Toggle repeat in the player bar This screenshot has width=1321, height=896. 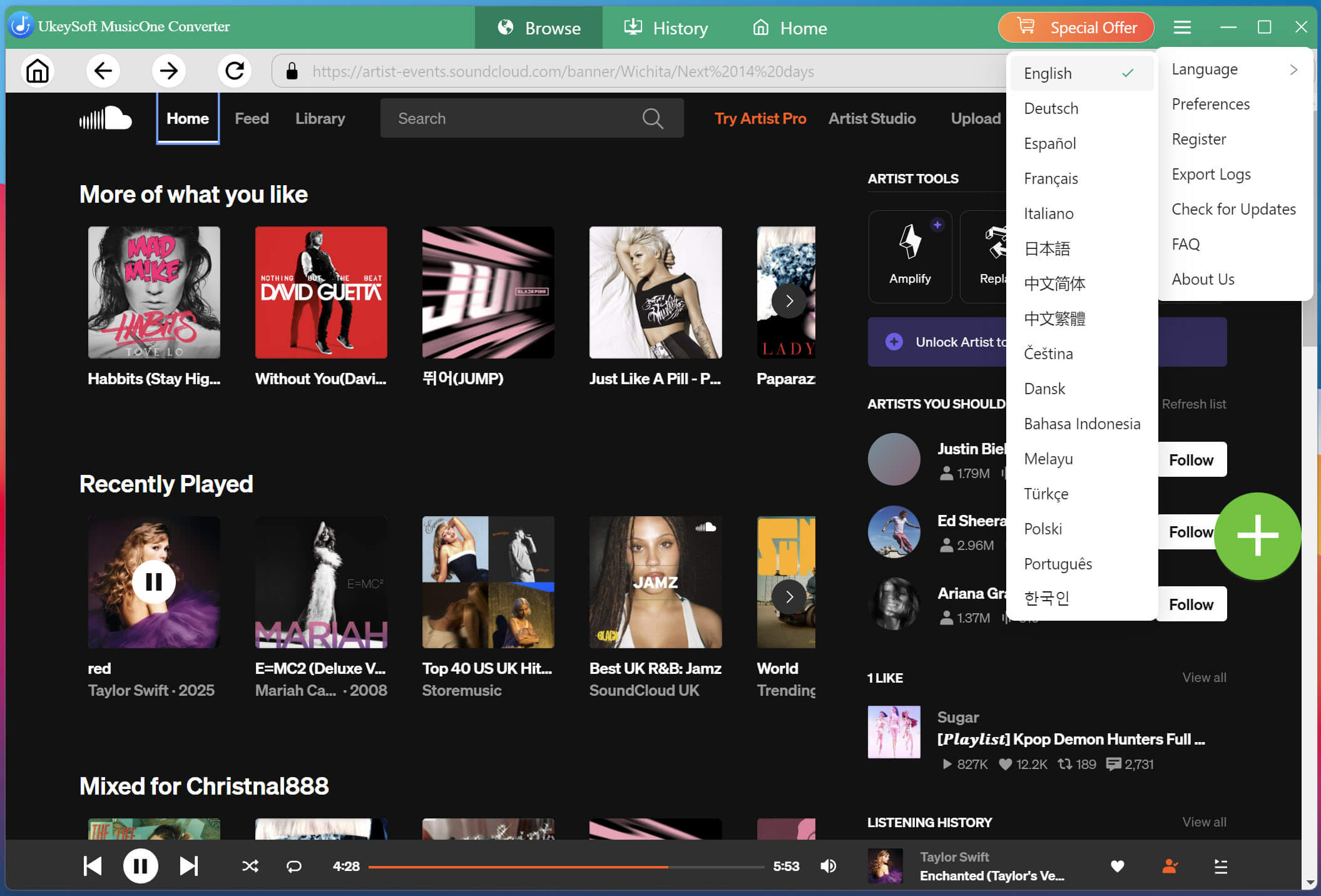[x=294, y=866]
